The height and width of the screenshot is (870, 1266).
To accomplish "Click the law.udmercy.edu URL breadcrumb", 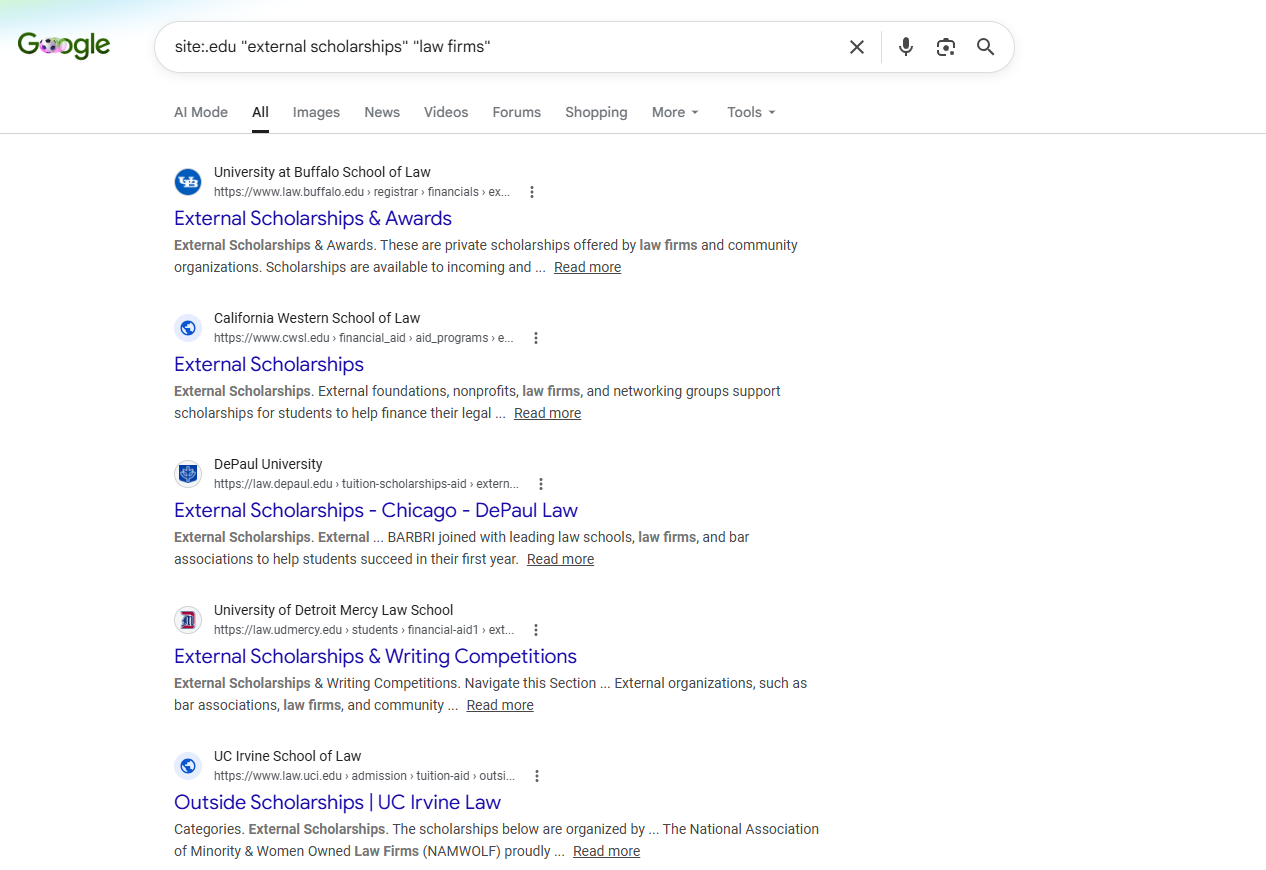I will [364, 630].
